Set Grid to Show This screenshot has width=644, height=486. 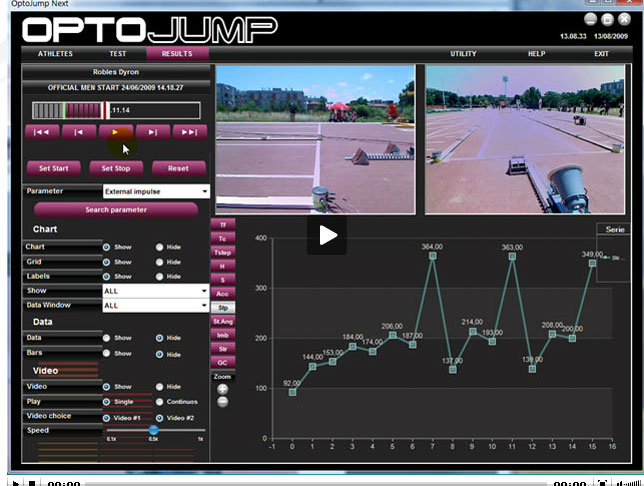tap(106, 262)
